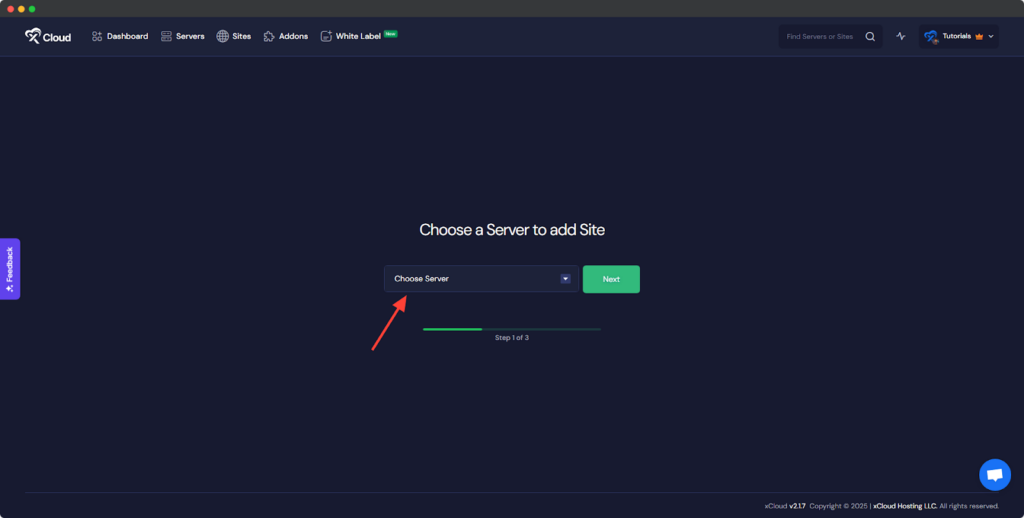This screenshot has height=518, width=1024.
Task: Click the Addons puzzle piece icon
Action: pyautogui.click(x=269, y=36)
